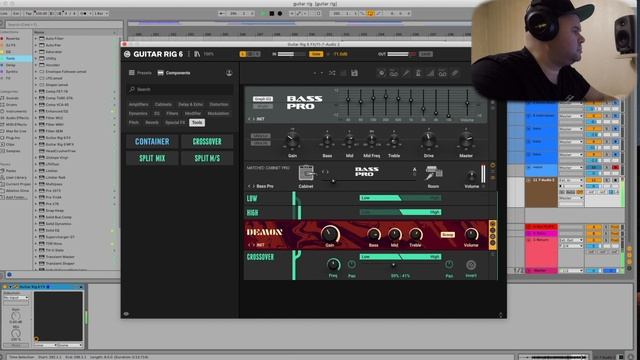640x360 pixels.
Task: Open the tape deck post icon
Action: click(x=442, y=73)
